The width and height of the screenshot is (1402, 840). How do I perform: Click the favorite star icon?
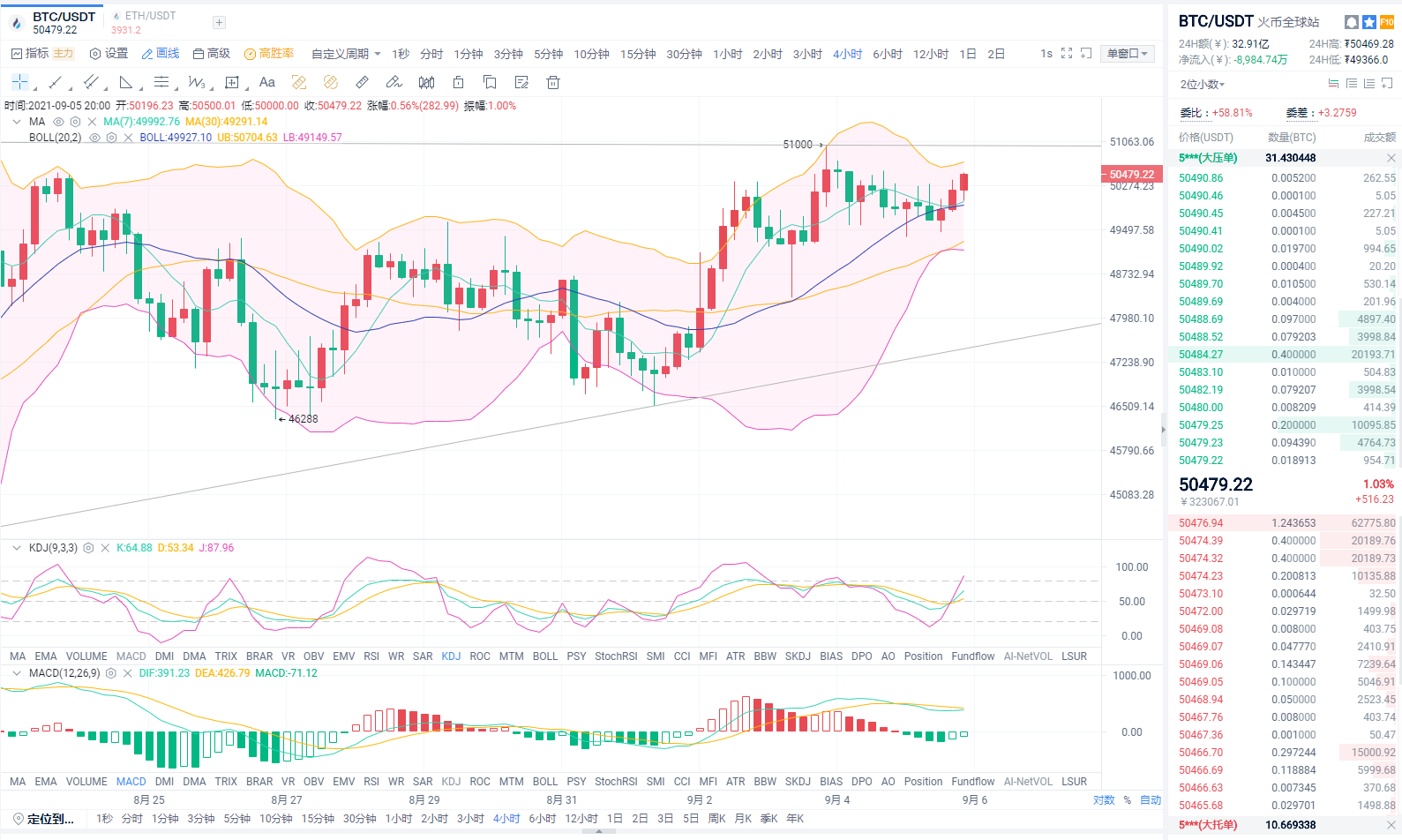pyautogui.click(x=1368, y=22)
